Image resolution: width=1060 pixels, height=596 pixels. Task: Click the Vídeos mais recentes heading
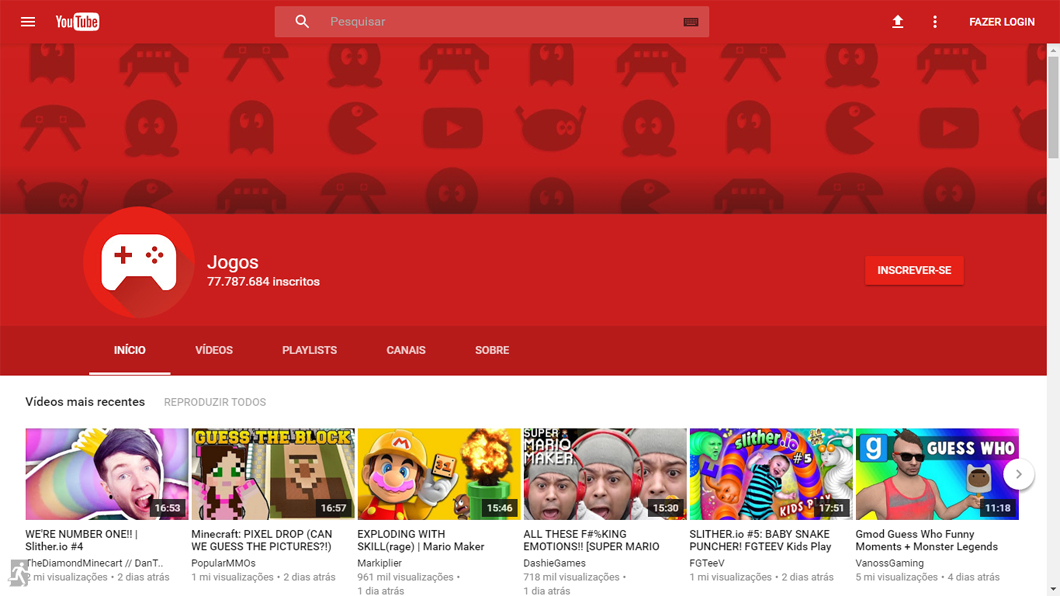pos(85,402)
